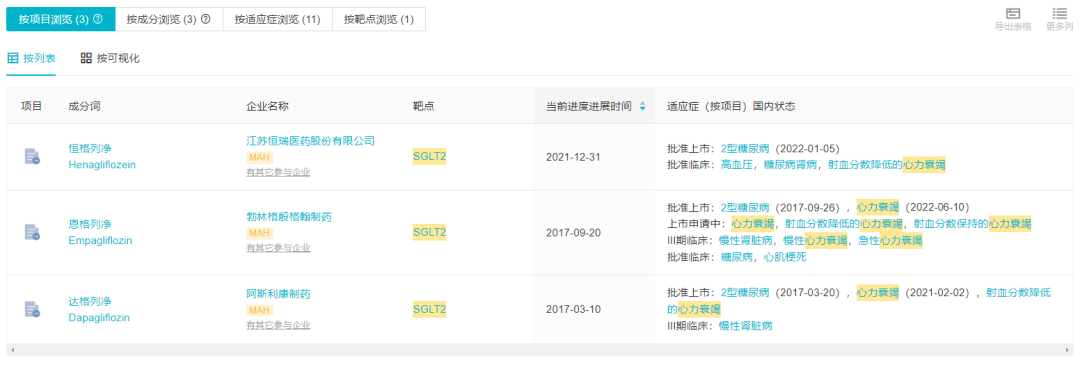The width and height of the screenshot is (1080, 365).
Task: Open the Empagliflozin project document icon
Action: coord(32,232)
